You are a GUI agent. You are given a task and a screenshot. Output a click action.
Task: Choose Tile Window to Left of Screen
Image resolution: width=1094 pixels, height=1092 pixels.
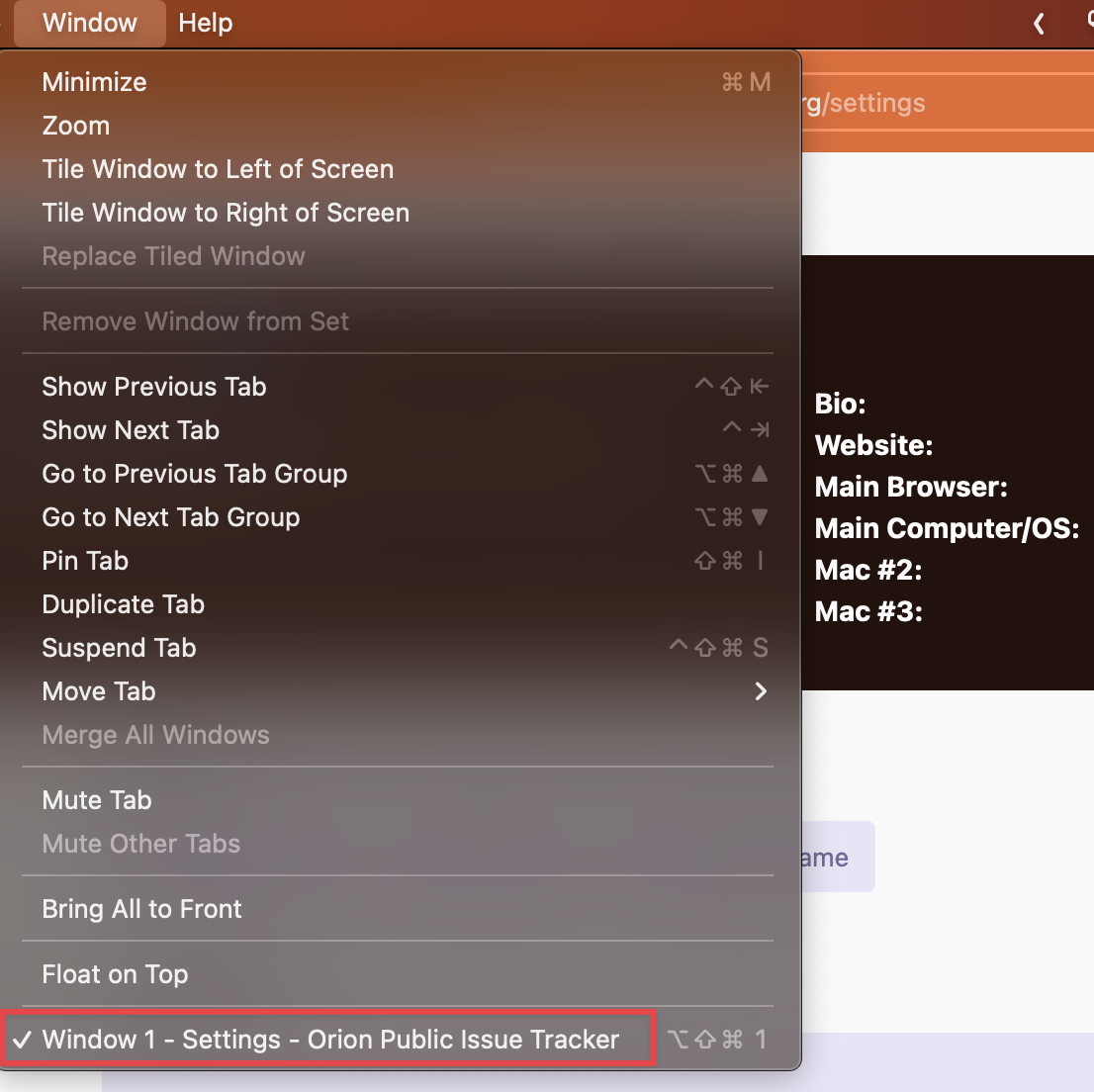coord(218,169)
